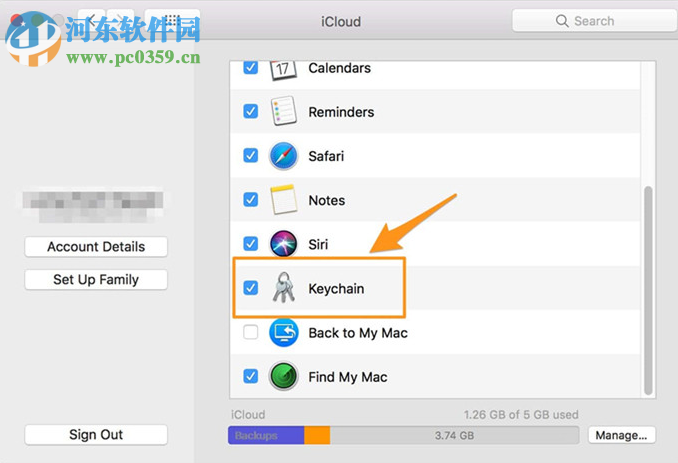Click the Find My Mac radar icon
Image resolution: width=678 pixels, height=463 pixels.
pos(283,376)
